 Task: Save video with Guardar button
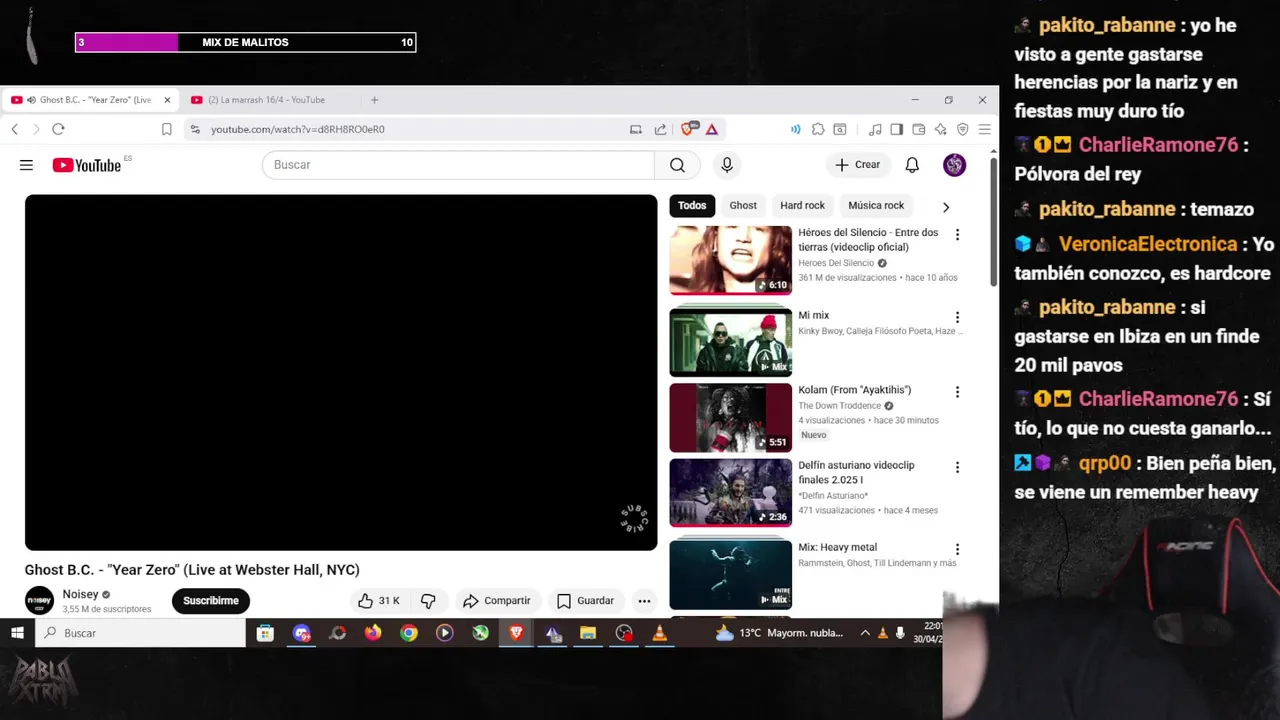pyautogui.click(x=586, y=601)
